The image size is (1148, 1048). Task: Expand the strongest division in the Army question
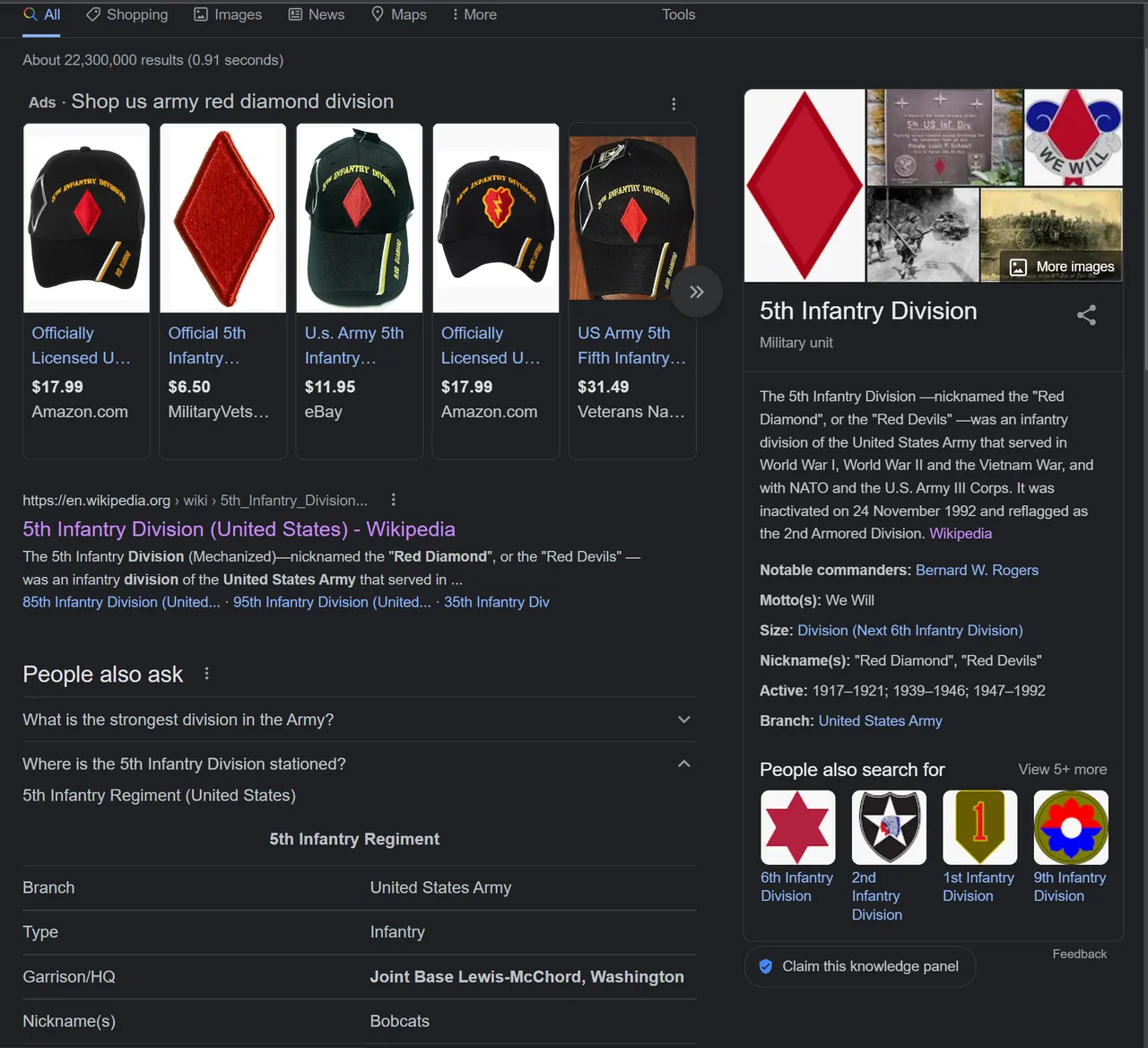click(359, 720)
